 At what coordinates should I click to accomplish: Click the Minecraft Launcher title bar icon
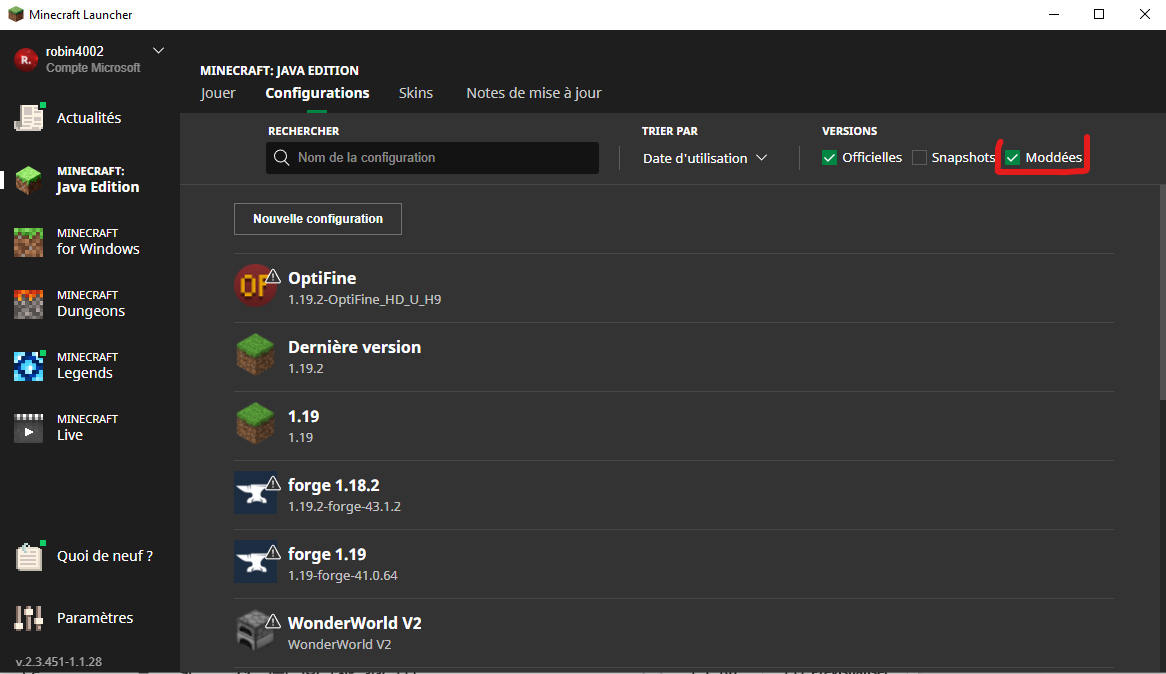click(16, 14)
